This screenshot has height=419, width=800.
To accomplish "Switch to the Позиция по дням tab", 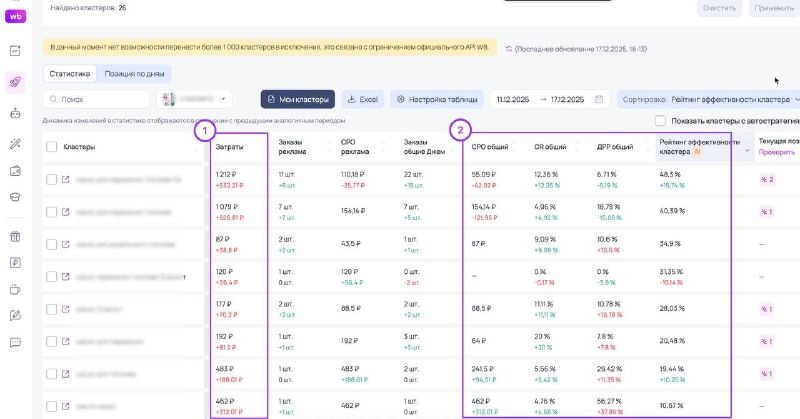I will tap(134, 74).
